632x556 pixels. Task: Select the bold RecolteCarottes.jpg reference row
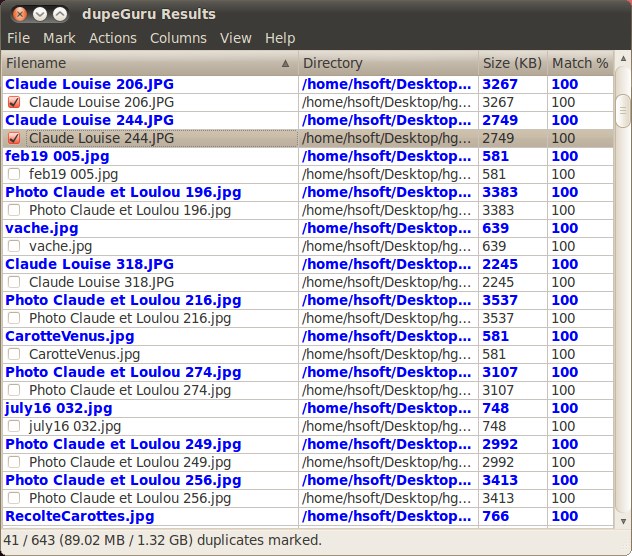80,516
